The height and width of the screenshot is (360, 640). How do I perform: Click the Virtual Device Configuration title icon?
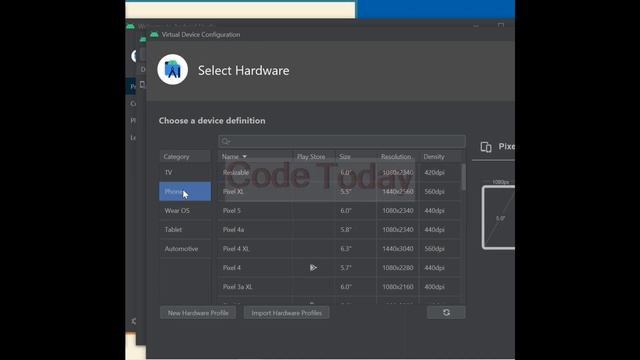tap(154, 35)
